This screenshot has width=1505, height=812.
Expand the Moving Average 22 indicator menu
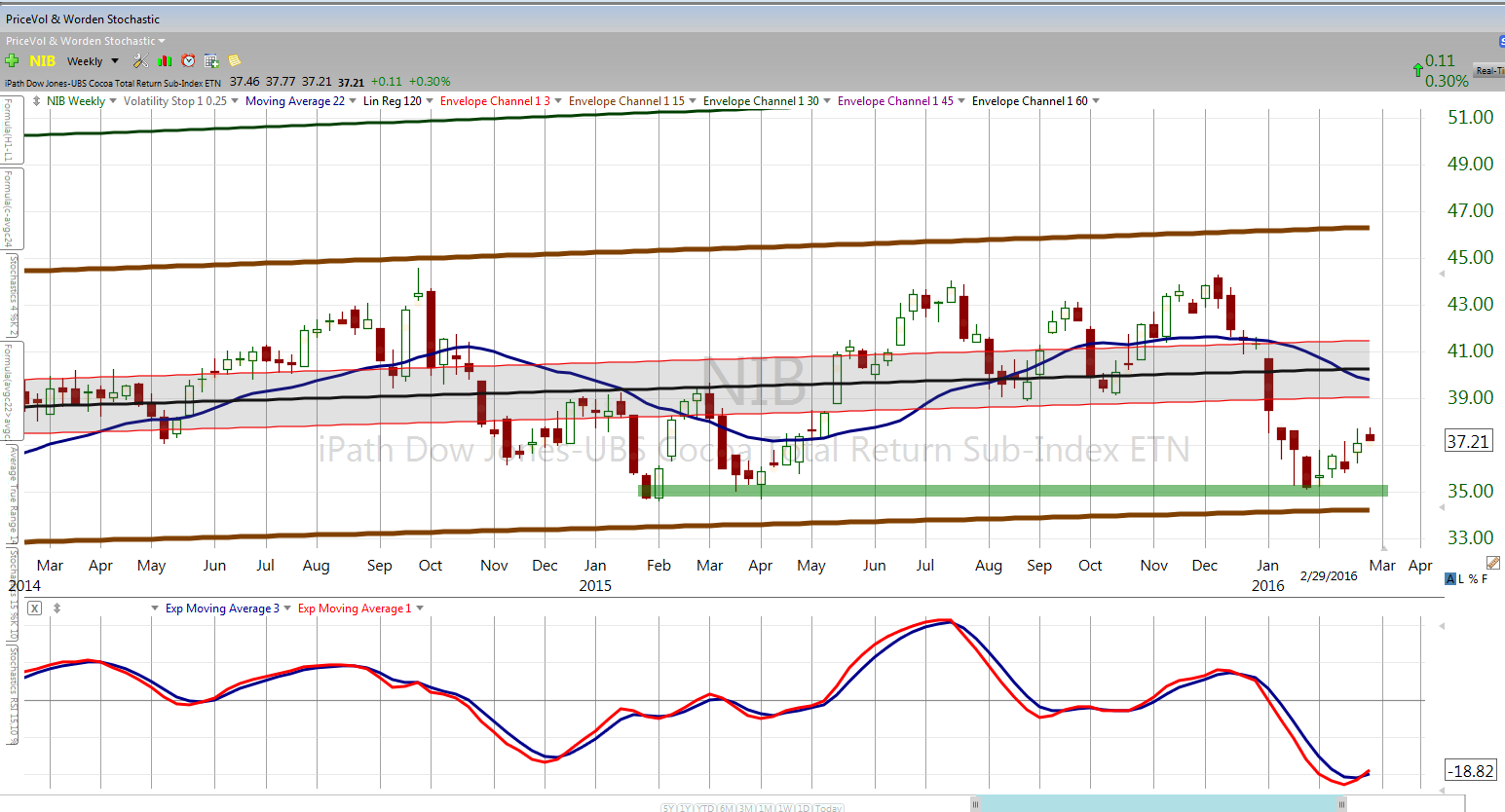[x=353, y=101]
